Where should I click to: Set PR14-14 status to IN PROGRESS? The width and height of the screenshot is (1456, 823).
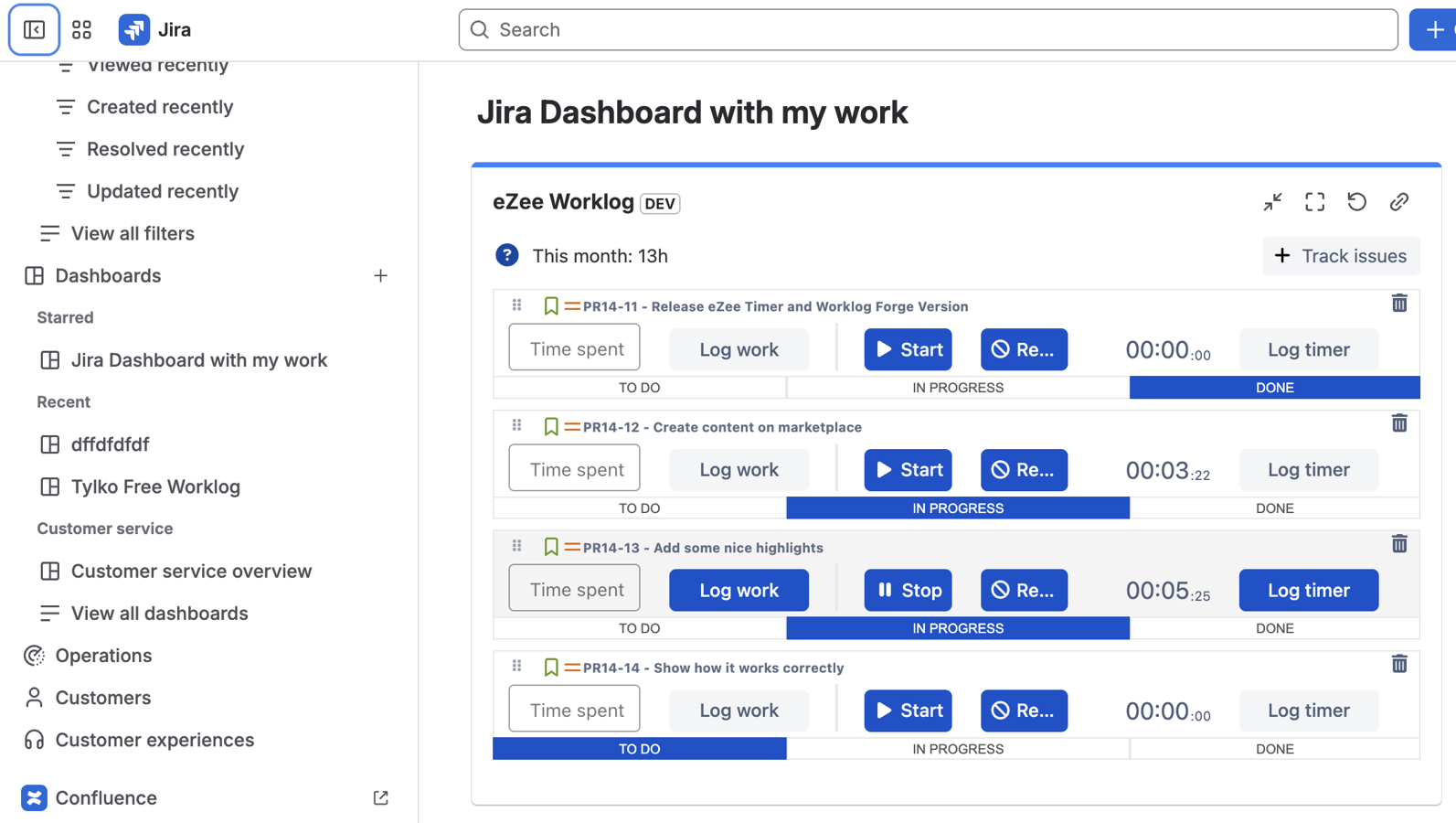click(x=958, y=749)
